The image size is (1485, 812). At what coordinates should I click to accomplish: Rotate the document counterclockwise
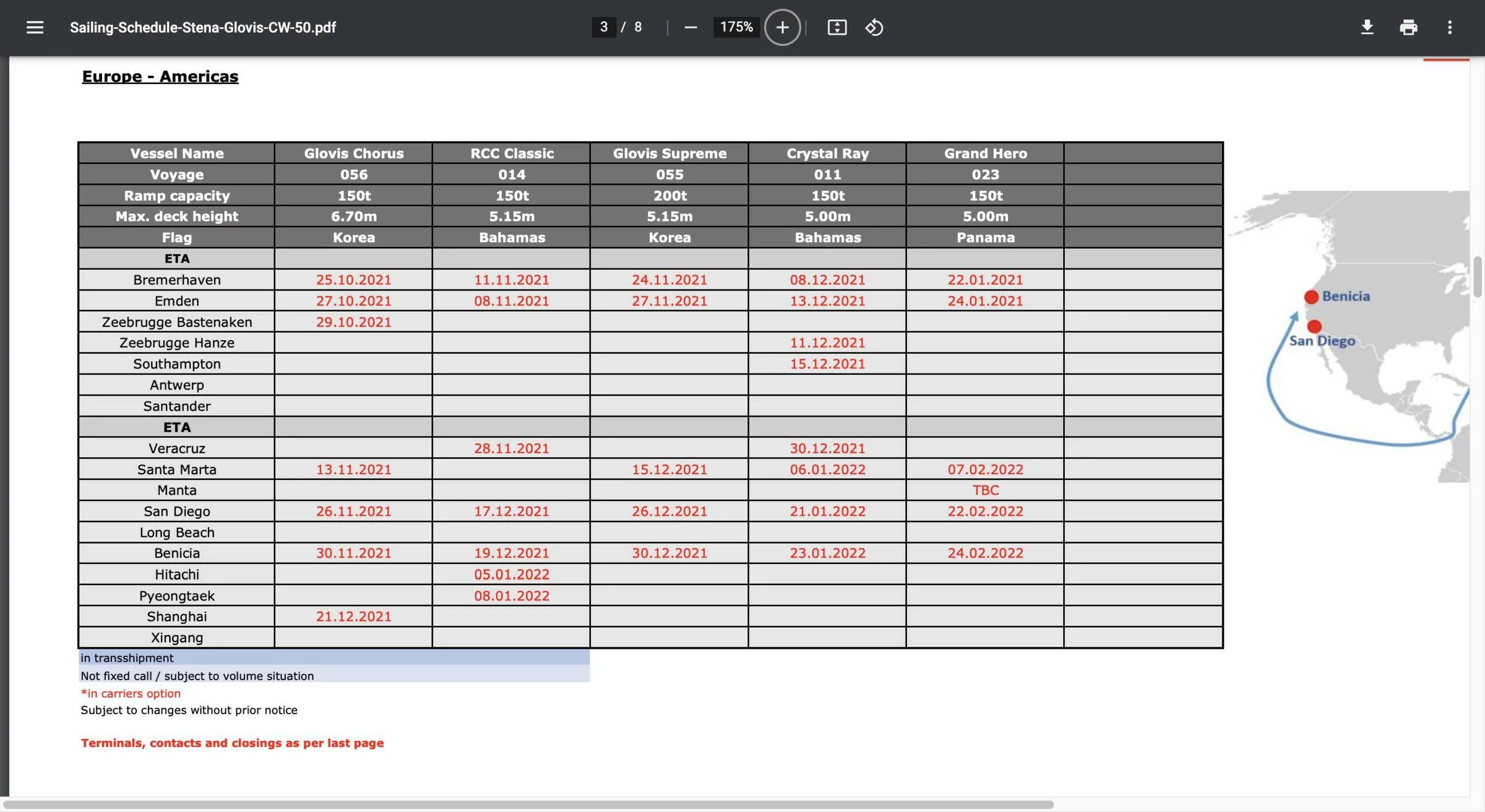coord(874,27)
